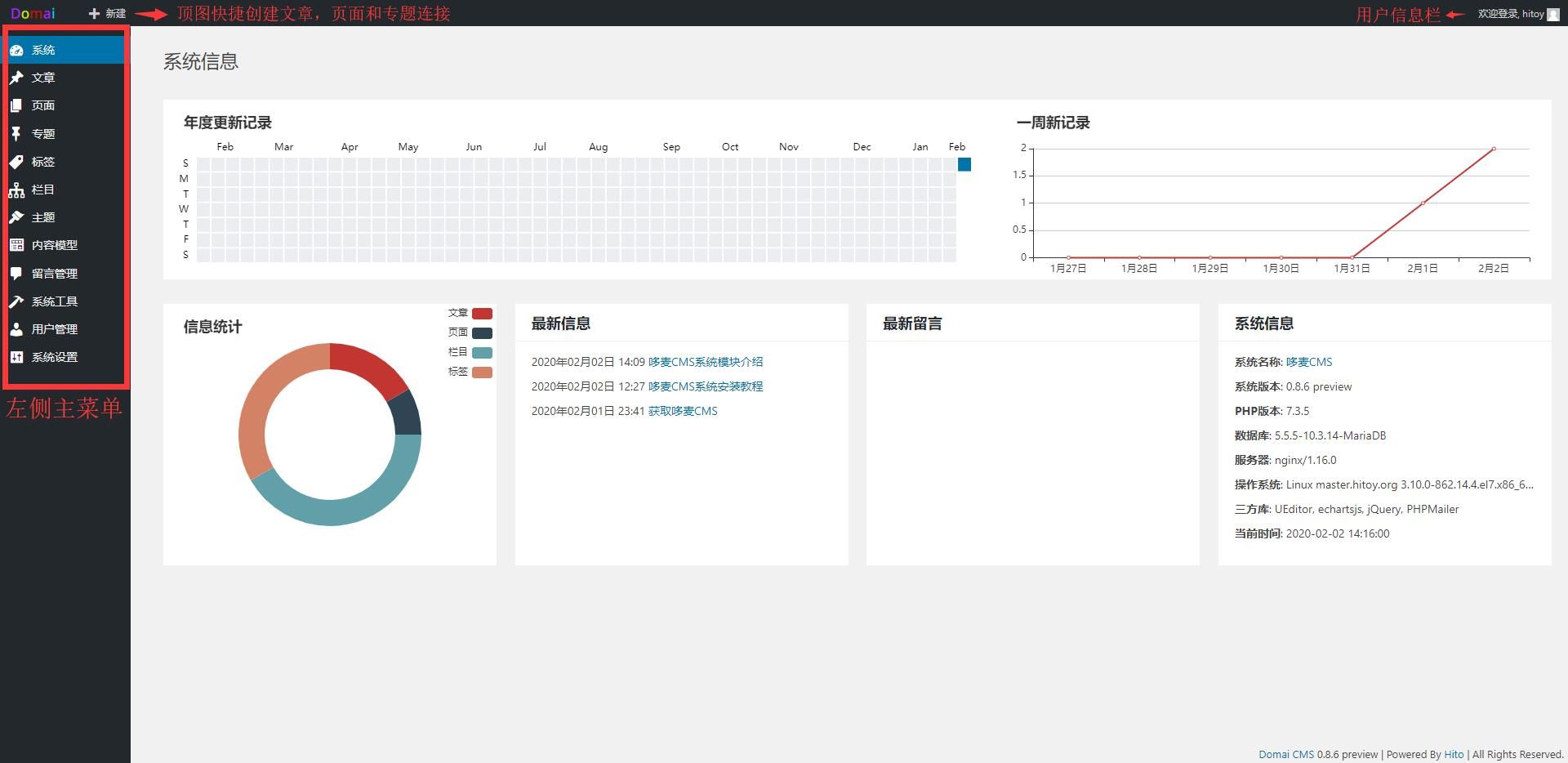The width and height of the screenshot is (1568, 763).
Task: Click the 数据库 5.5.5-10.3.14-MariaDB line
Action: 1310,435
